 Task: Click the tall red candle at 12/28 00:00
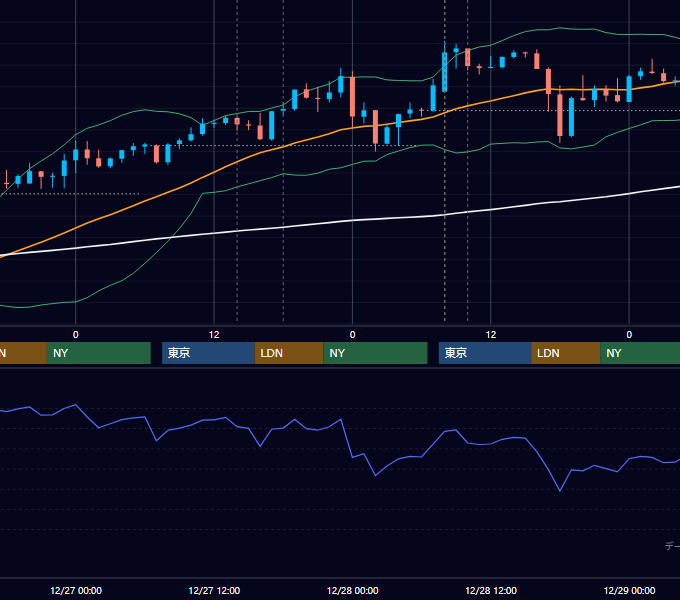point(352,97)
